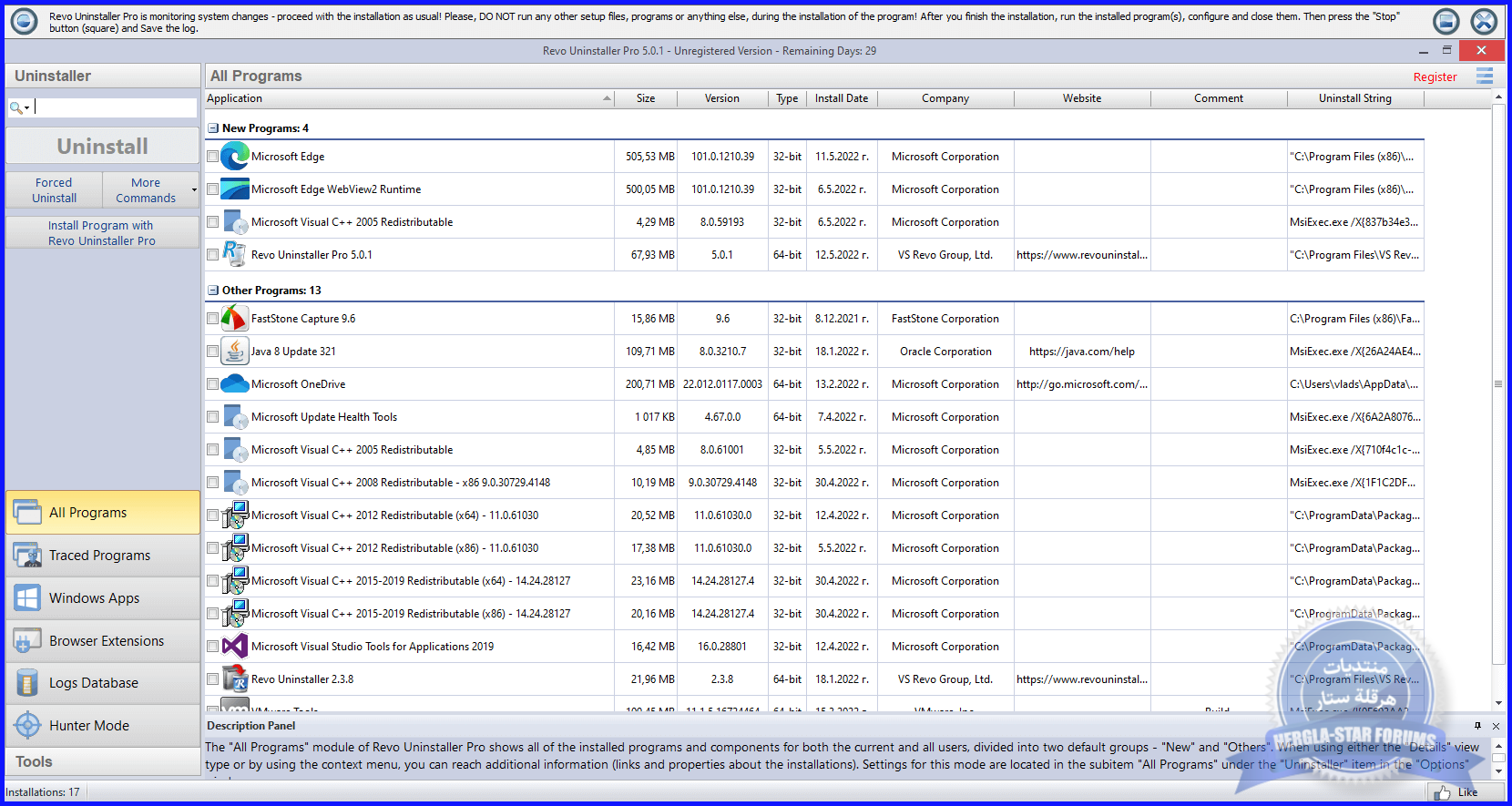
Task: Click the Like thumbs-up icon
Action: pyautogui.click(x=1443, y=793)
